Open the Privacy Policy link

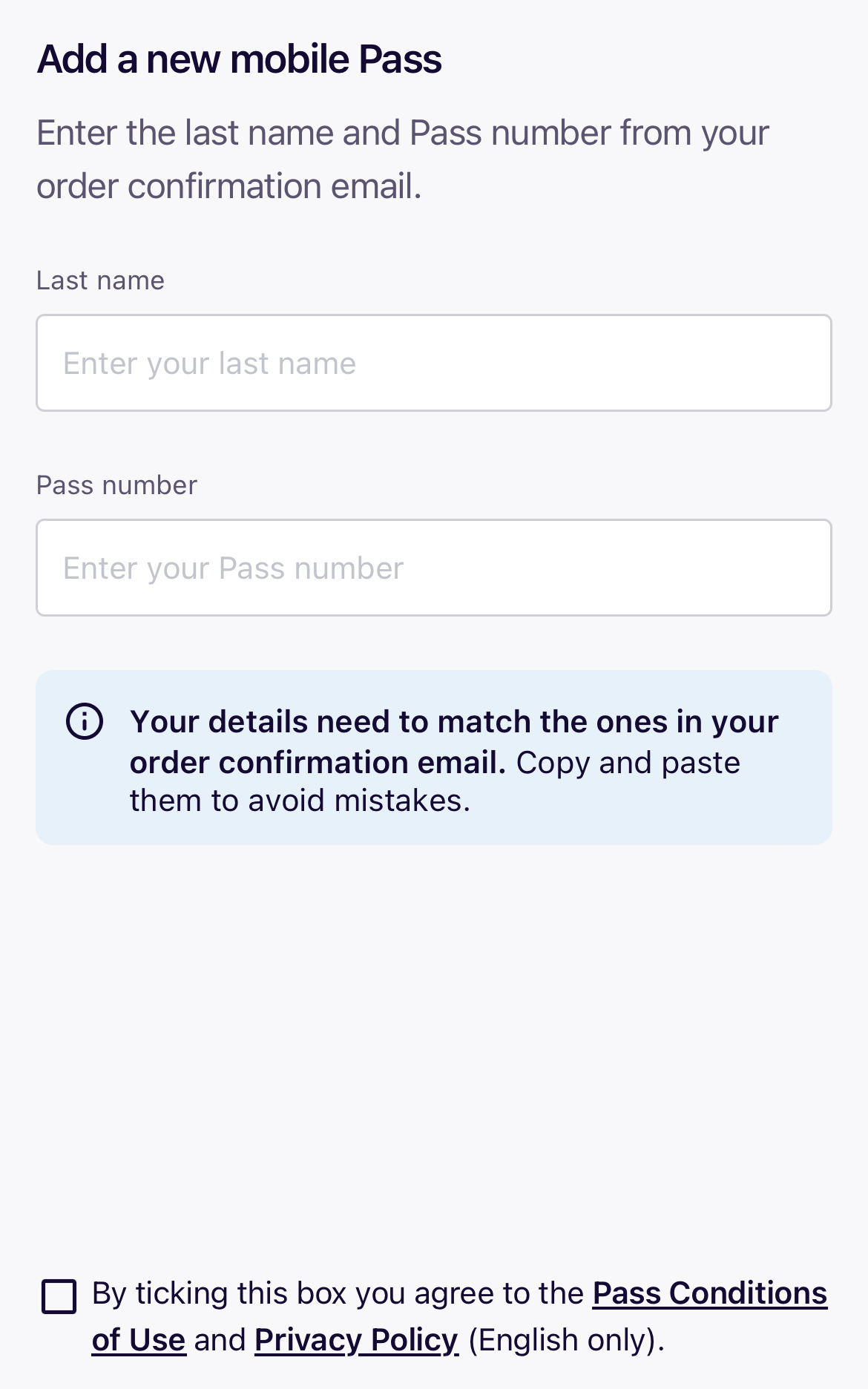356,1340
